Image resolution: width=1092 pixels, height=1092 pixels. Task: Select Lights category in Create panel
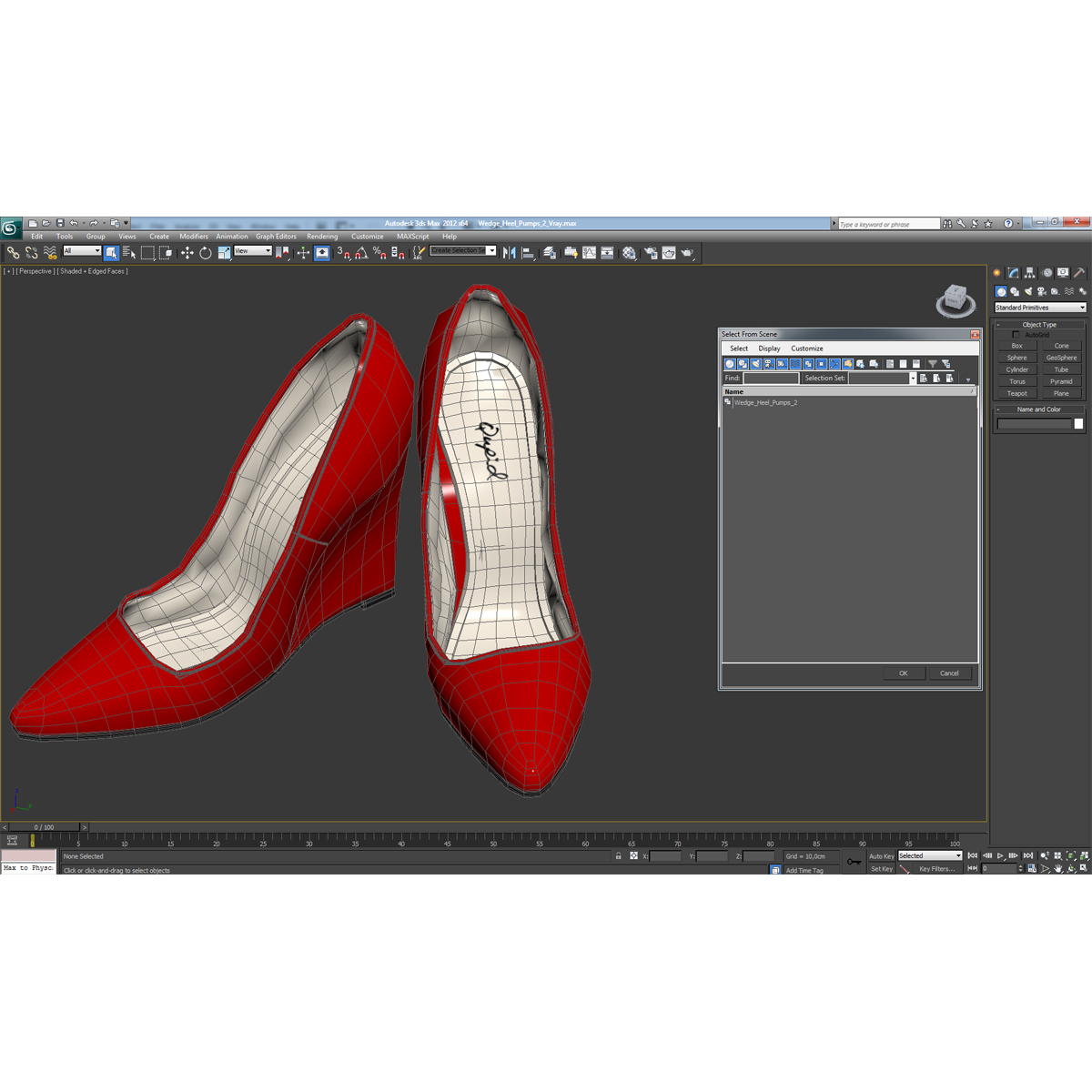(x=1028, y=292)
